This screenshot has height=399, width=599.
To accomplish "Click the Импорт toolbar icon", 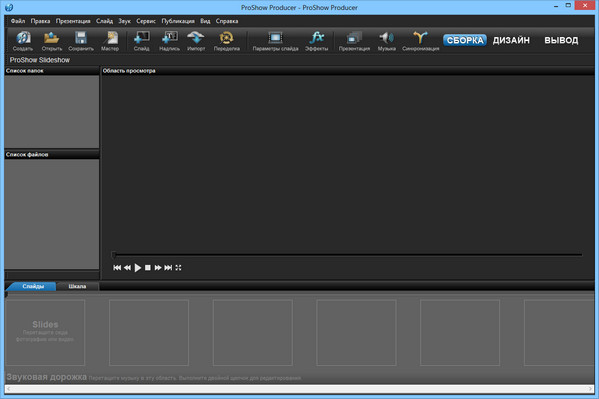I will click(x=196, y=41).
